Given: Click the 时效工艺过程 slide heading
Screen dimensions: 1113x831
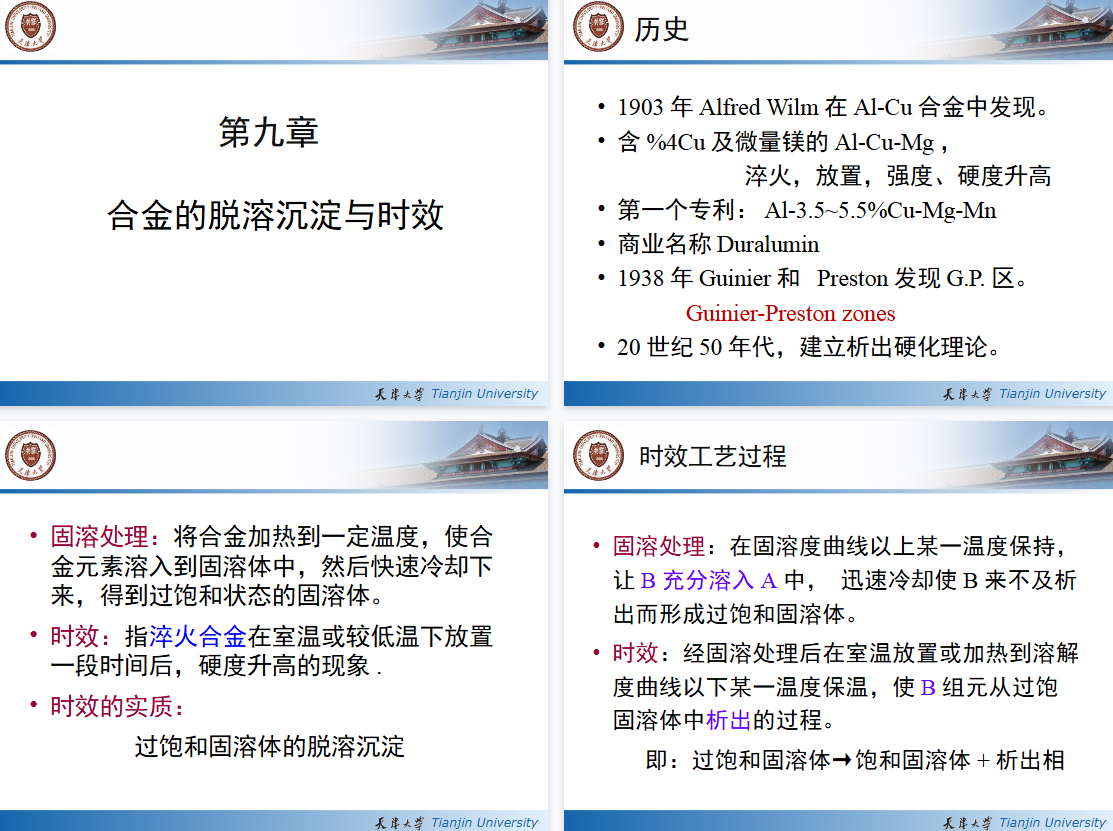Looking at the screenshot, I should pyautogui.click(x=713, y=456).
